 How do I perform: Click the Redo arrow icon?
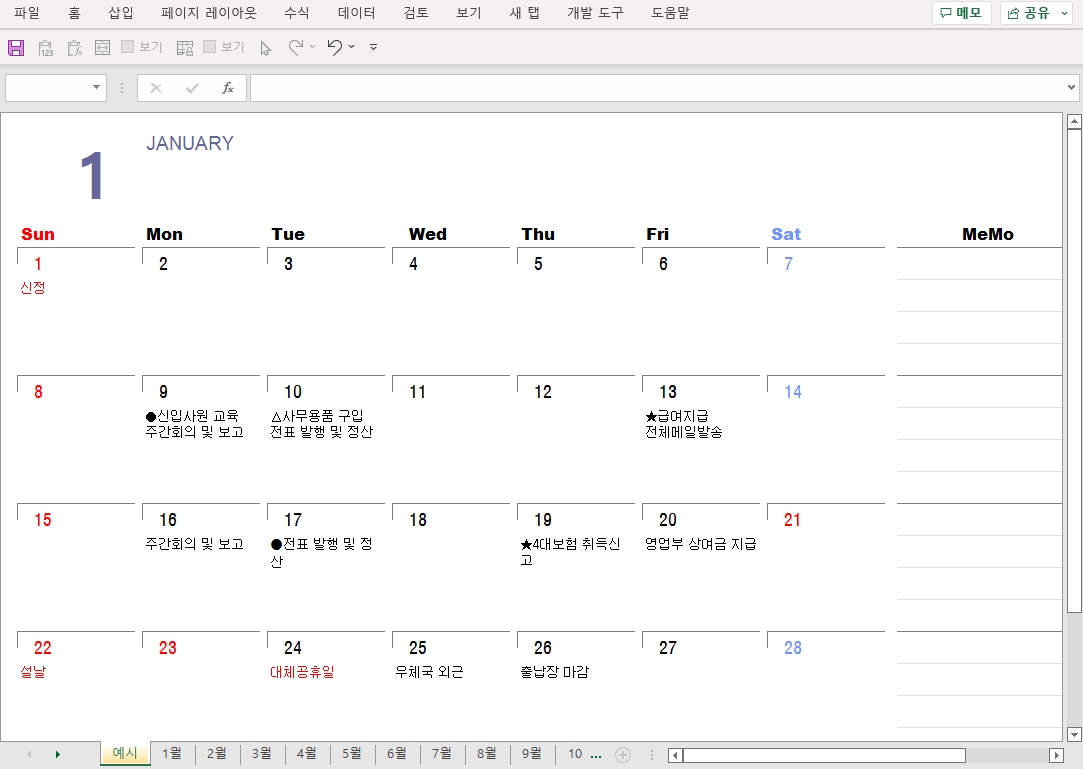point(296,47)
